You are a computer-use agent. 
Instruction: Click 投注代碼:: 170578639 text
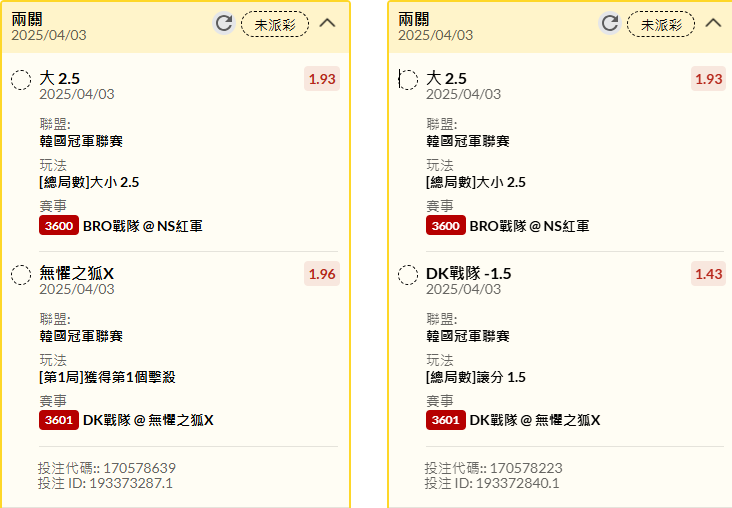tap(107, 468)
